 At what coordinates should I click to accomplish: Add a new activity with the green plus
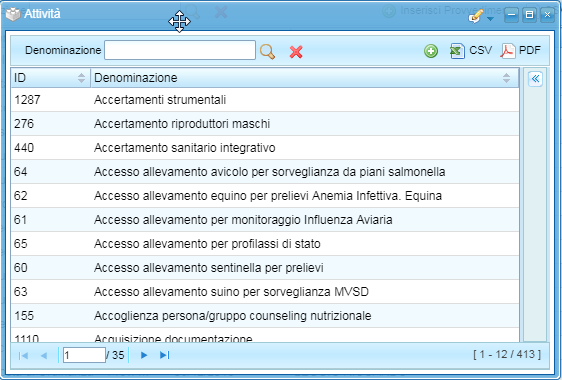(431, 51)
